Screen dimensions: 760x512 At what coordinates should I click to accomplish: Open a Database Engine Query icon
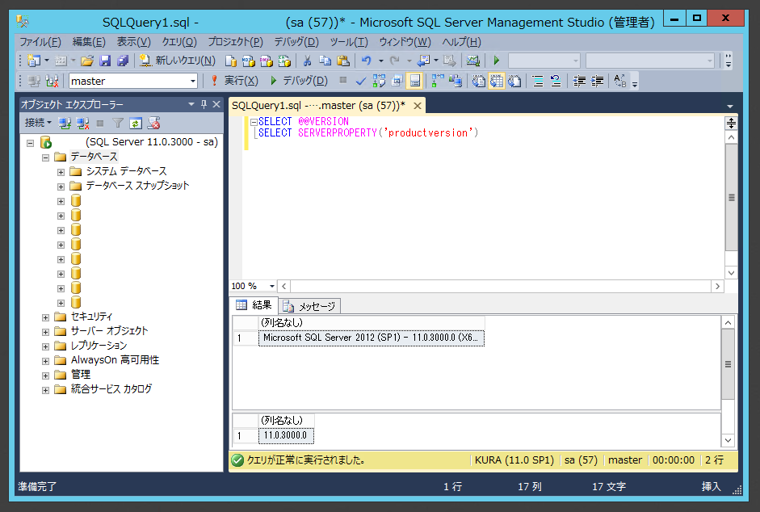(231, 61)
